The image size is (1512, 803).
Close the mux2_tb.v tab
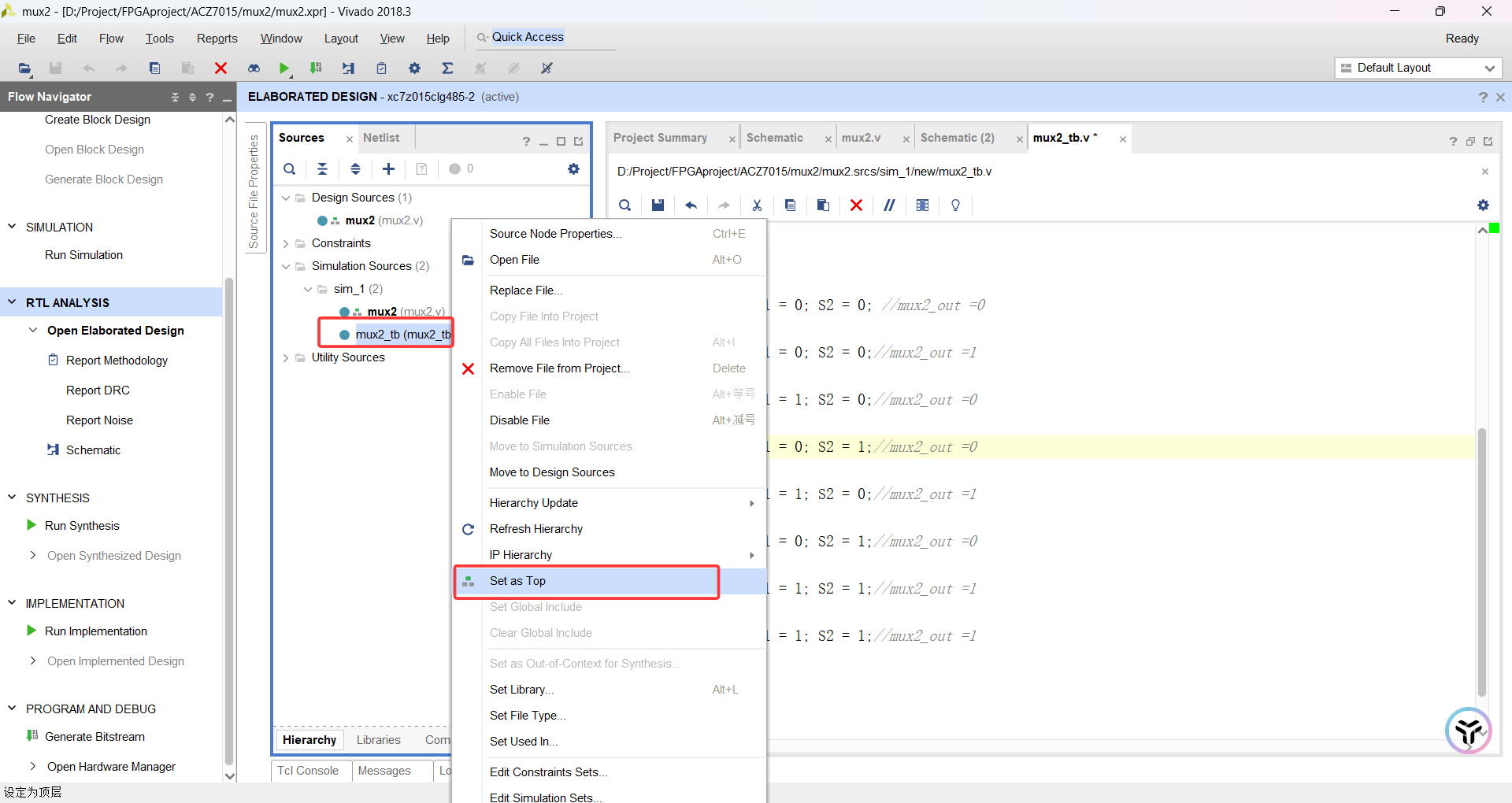(x=1123, y=139)
